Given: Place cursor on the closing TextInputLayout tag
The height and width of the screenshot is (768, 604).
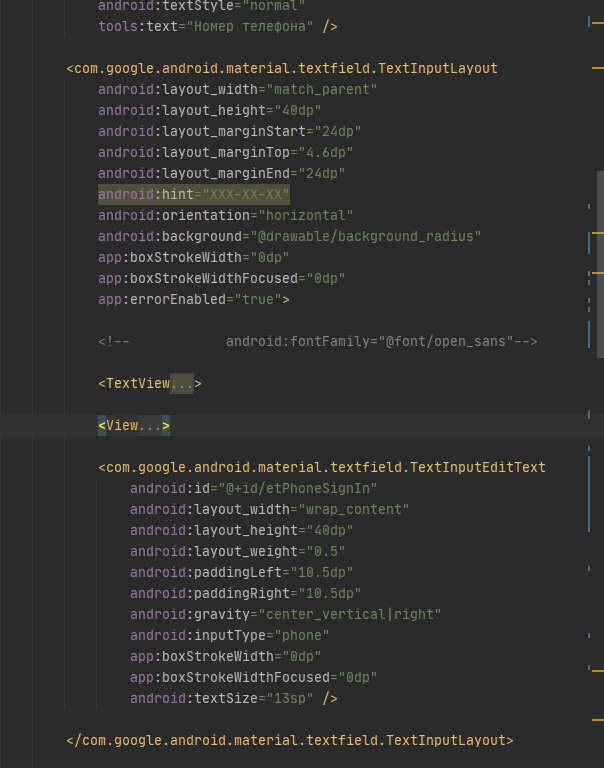Looking at the screenshot, I should (290, 741).
